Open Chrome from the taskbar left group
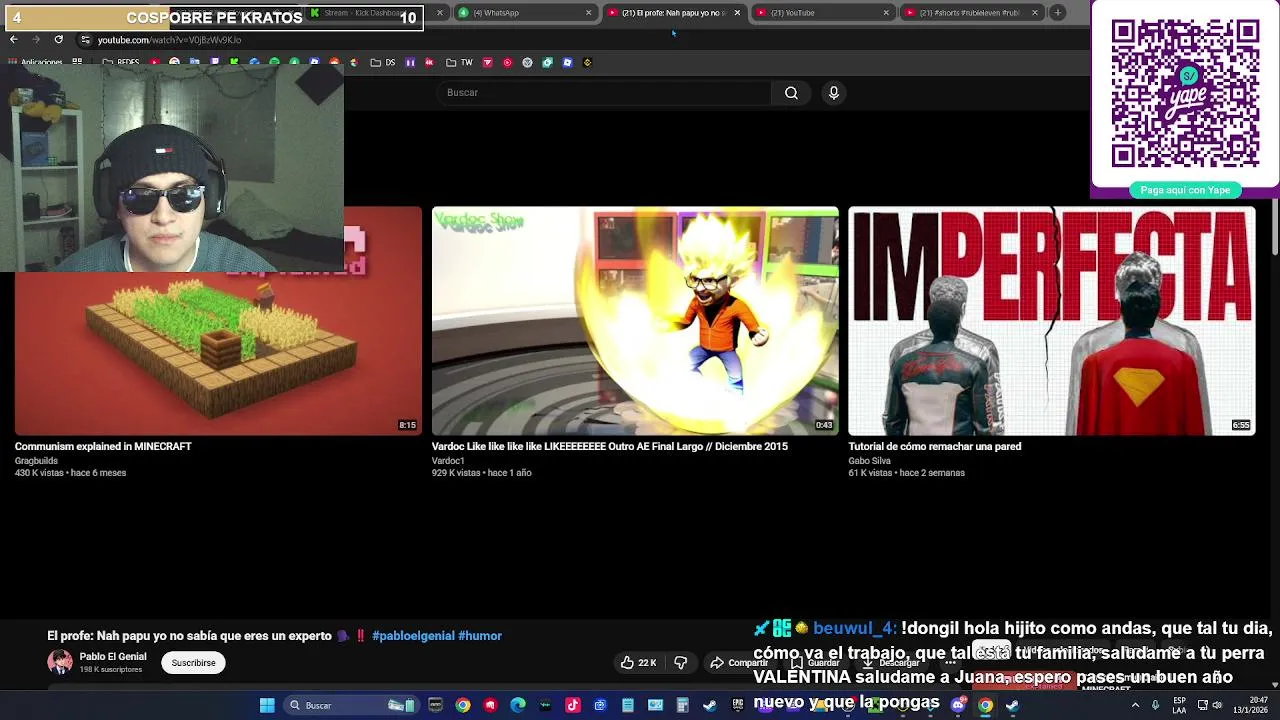1280x720 pixels. (463, 705)
